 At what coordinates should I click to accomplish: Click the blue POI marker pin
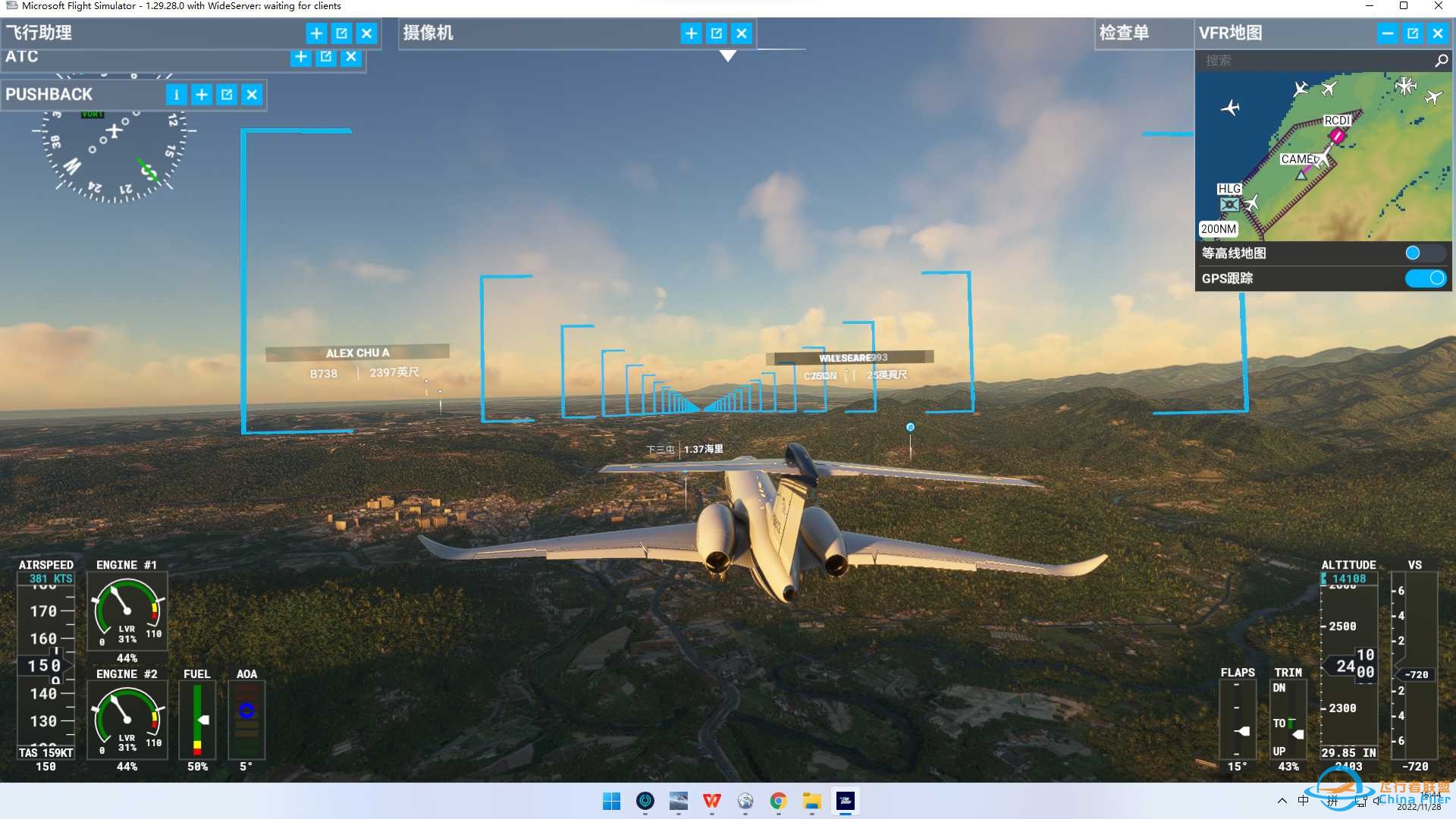(x=910, y=428)
